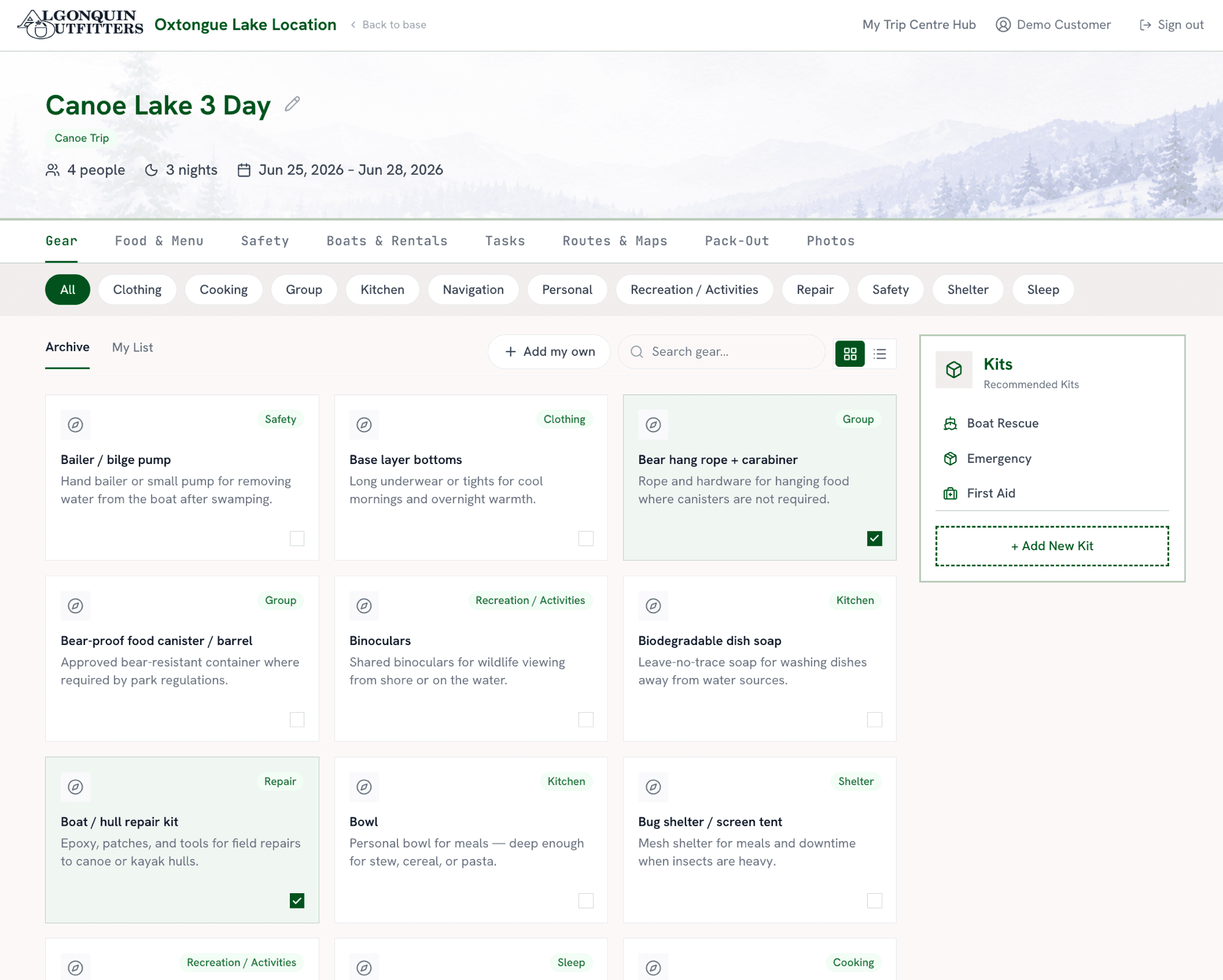Screen dimensions: 1223x980
Task: Go back via Back to base chevron
Action: coord(353,24)
